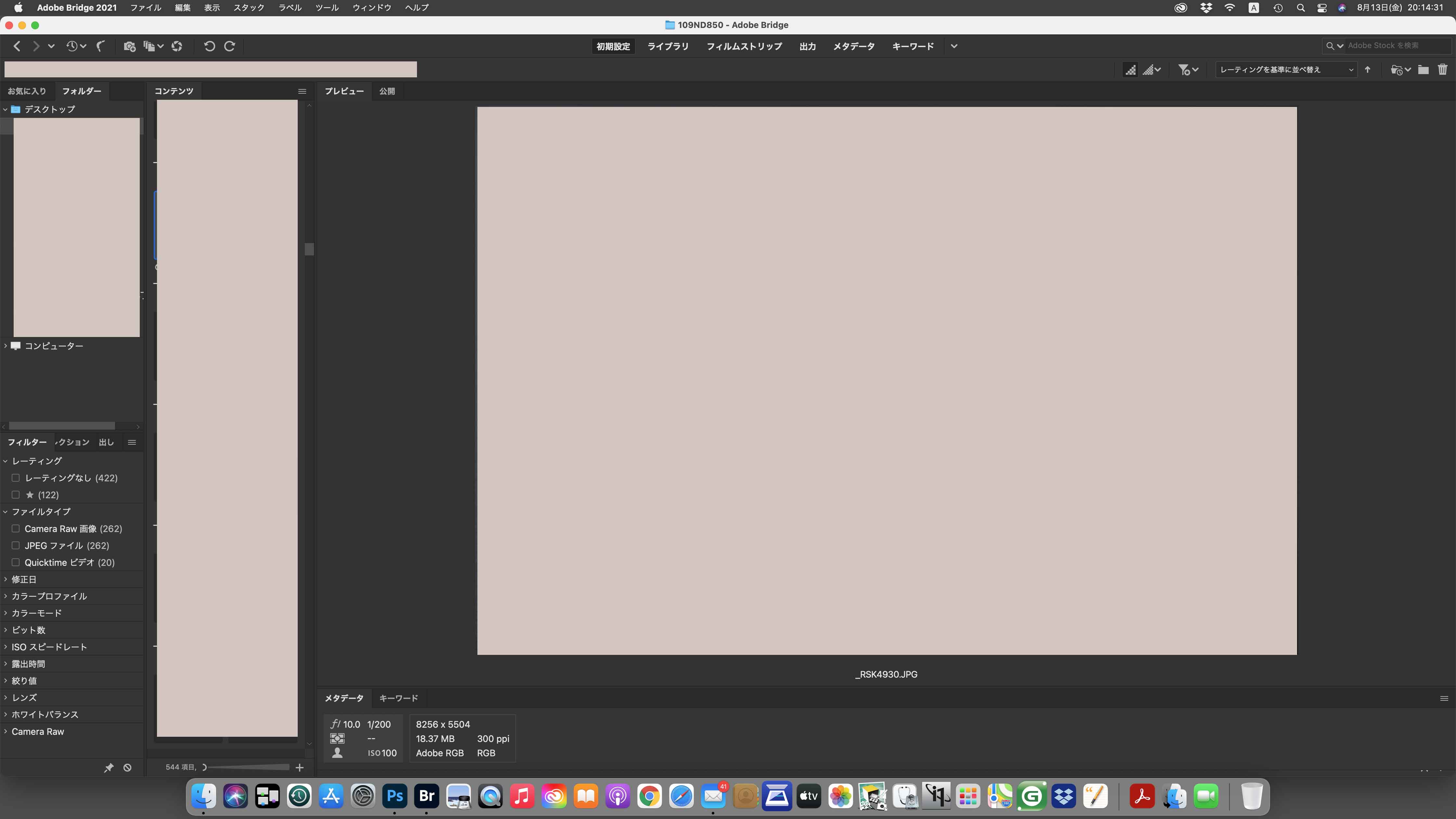Toggle ascending sort order arrow
The width and height of the screenshot is (1456, 819).
click(1368, 70)
